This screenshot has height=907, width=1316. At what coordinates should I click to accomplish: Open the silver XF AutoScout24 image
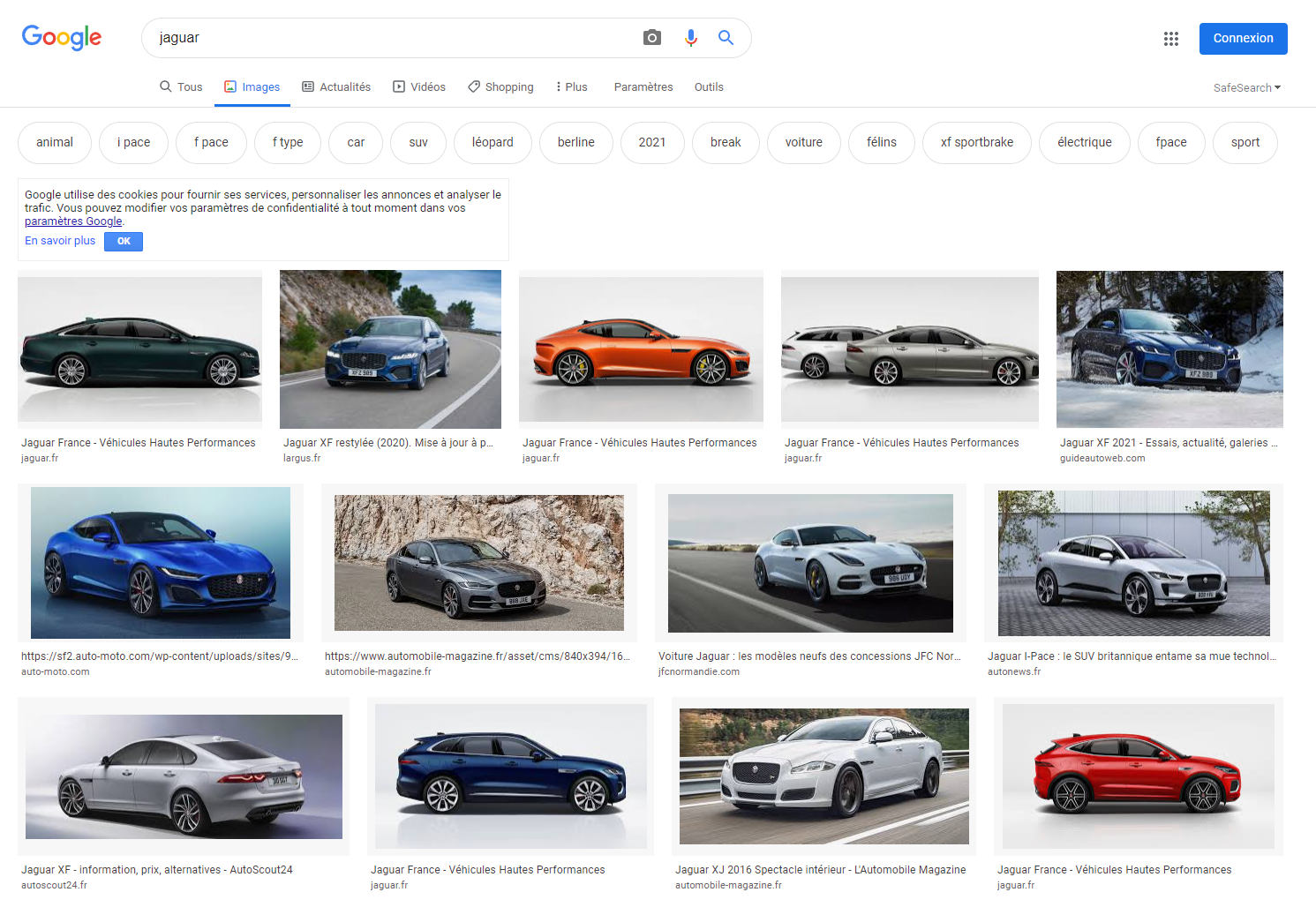(x=184, y=776)
